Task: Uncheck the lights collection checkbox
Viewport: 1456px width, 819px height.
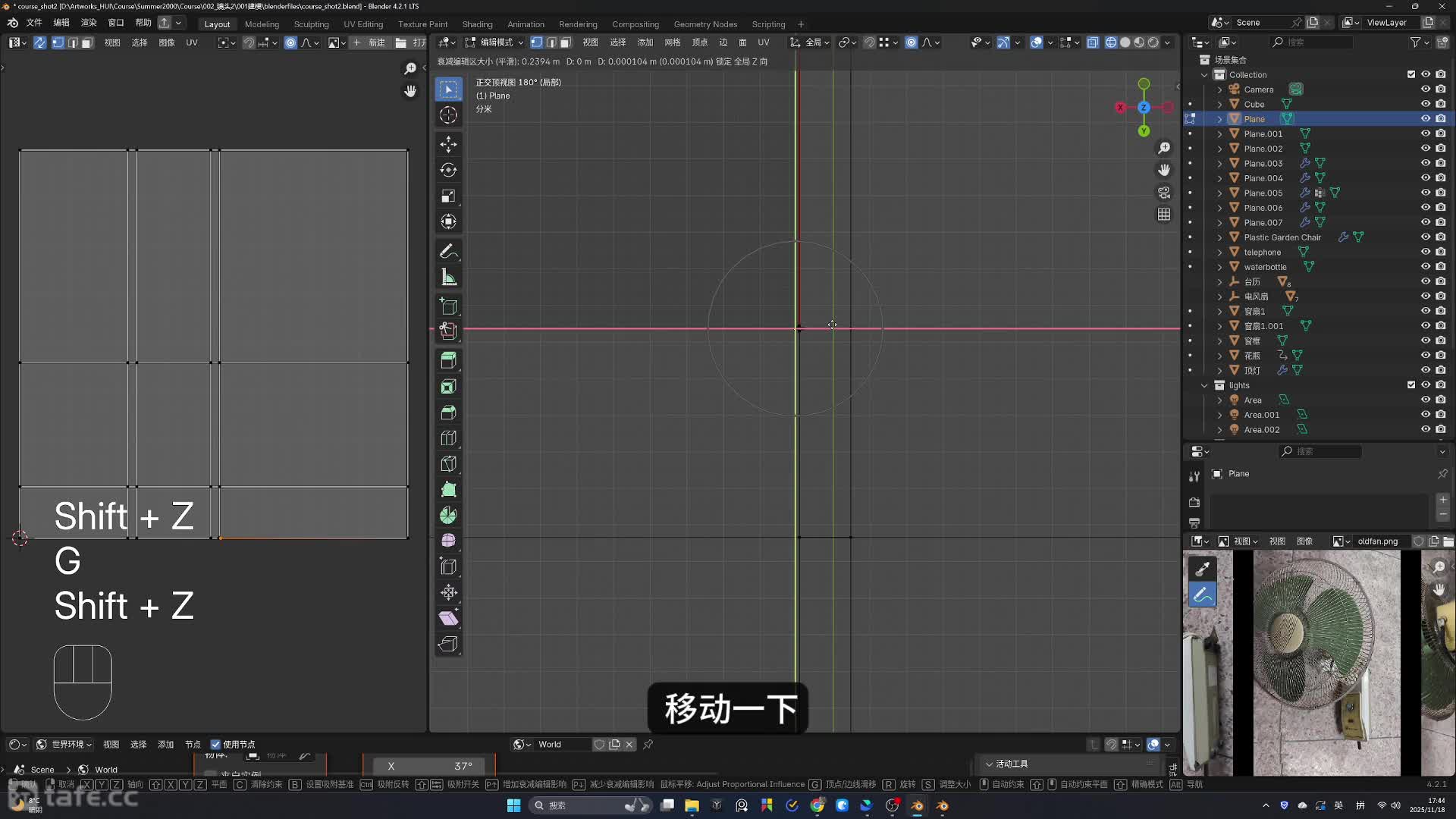Action: click(1410, 385)
